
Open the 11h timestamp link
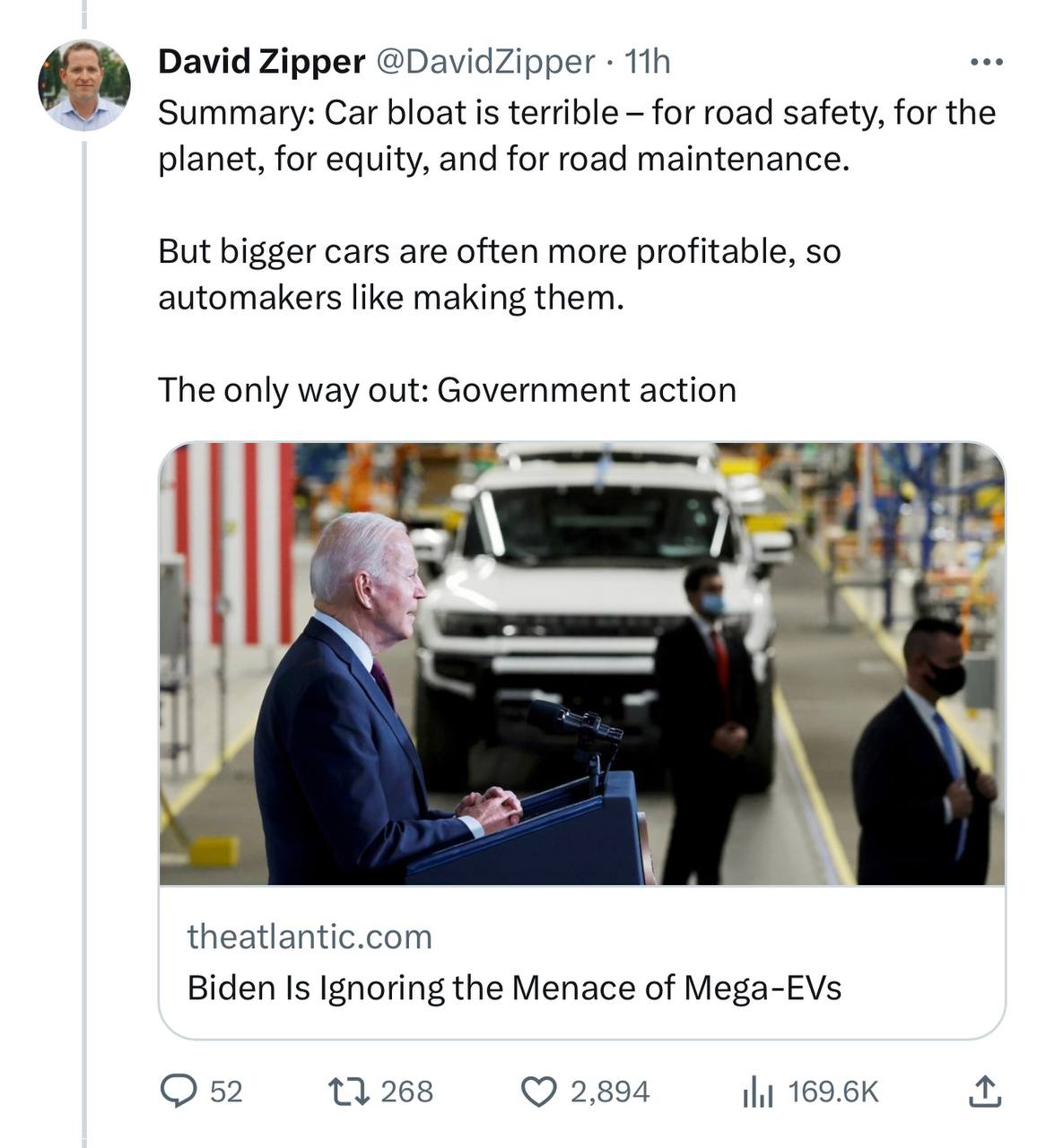[x=648, y=62]
